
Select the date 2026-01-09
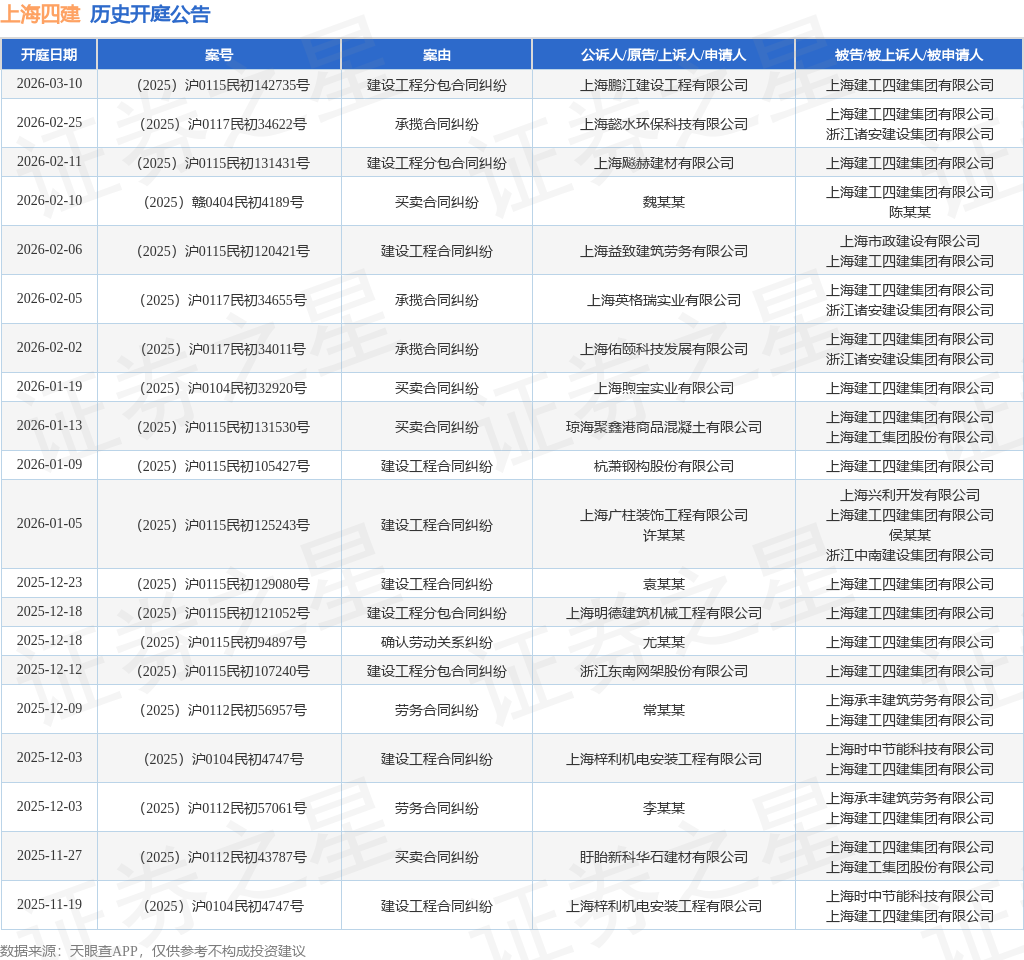(49, 464)
